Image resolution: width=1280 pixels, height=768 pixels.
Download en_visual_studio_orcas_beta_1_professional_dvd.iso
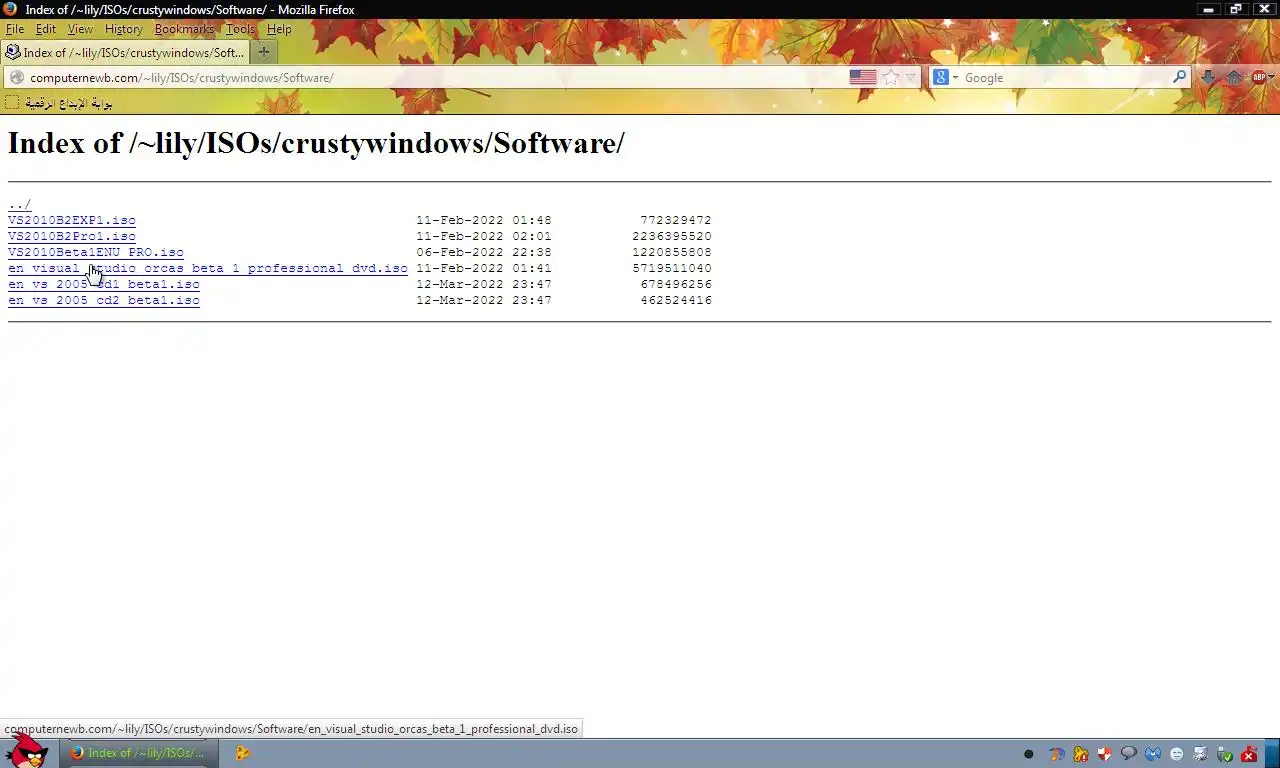point(208,268)
